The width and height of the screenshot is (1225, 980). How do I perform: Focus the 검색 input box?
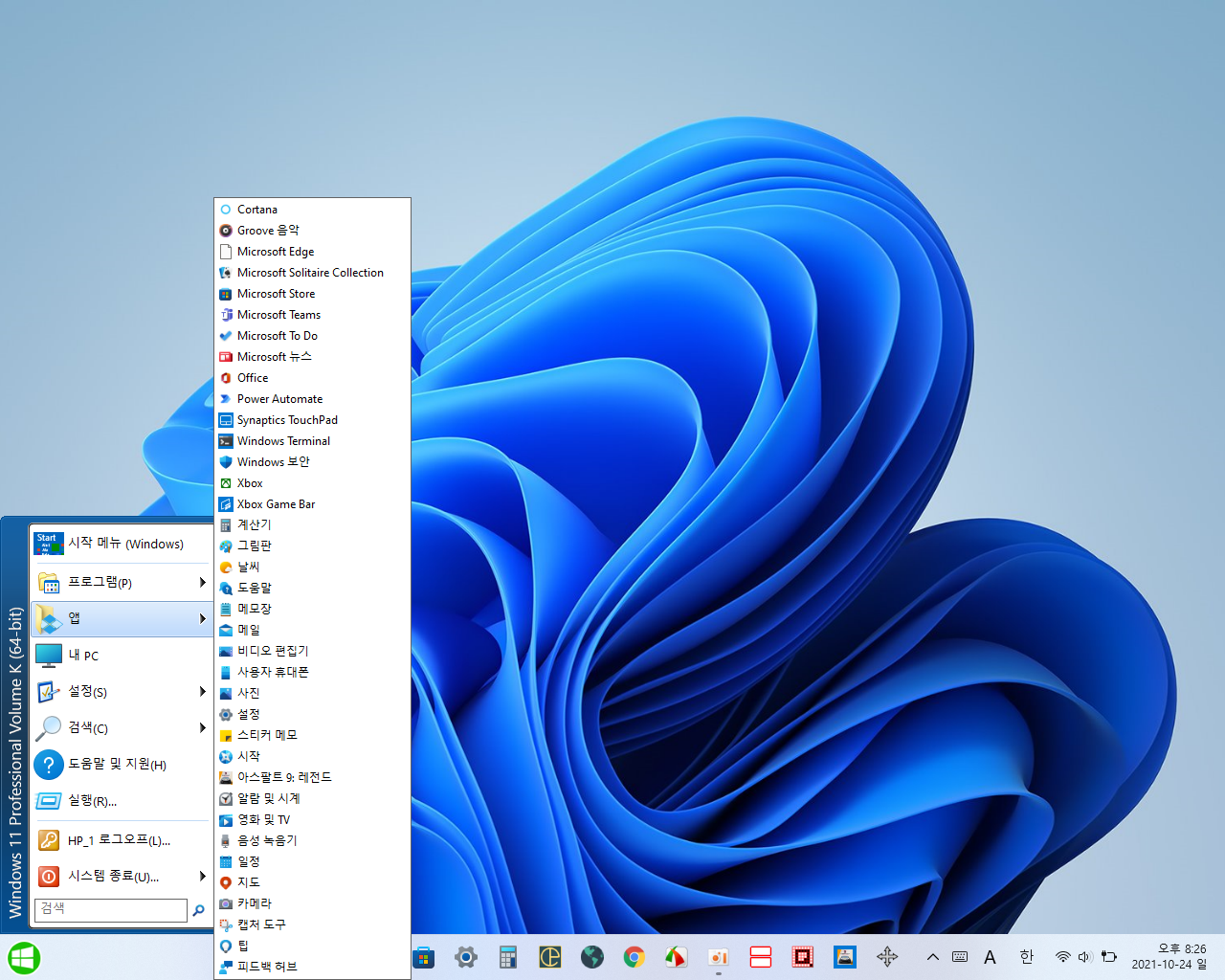tap(111, 909)
